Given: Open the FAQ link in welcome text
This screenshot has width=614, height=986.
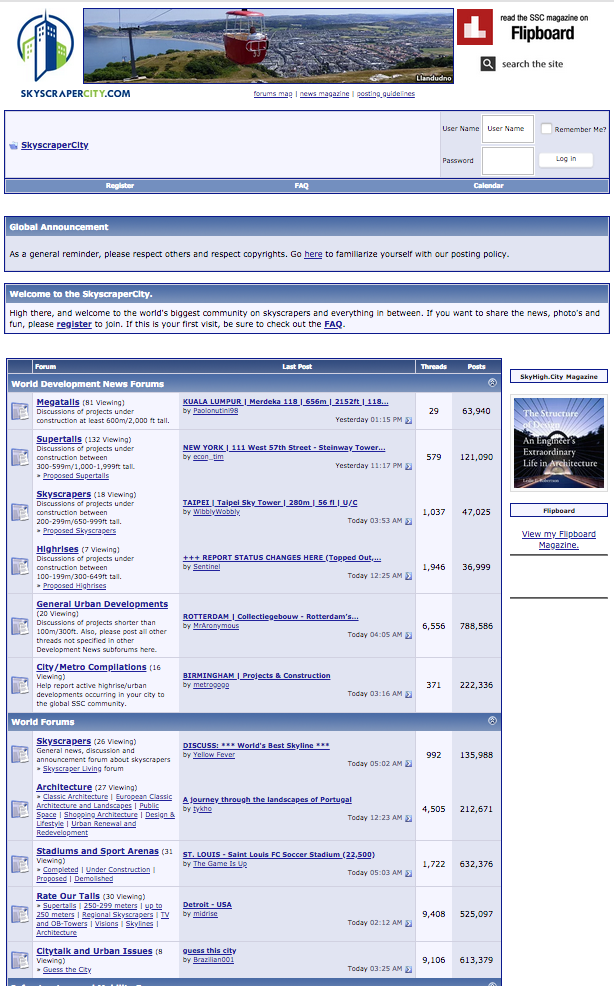Looking at the screenshot, I should [x=333, y=324].
